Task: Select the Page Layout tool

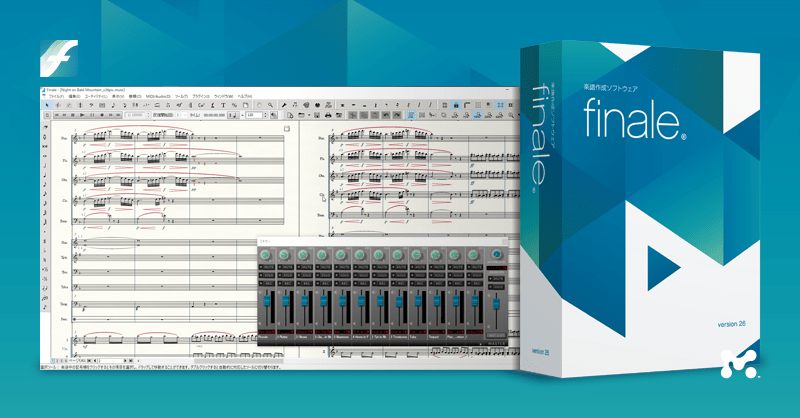Action: (245, 105)
